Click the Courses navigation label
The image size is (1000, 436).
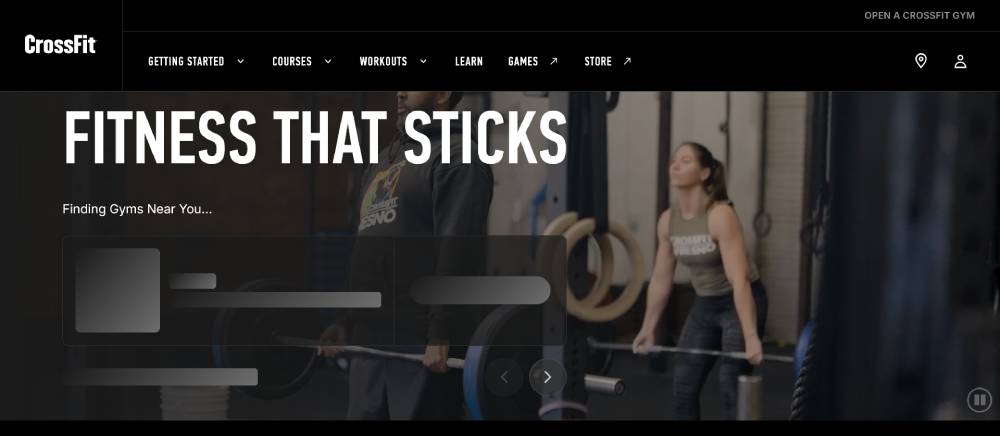pos(292,61)
